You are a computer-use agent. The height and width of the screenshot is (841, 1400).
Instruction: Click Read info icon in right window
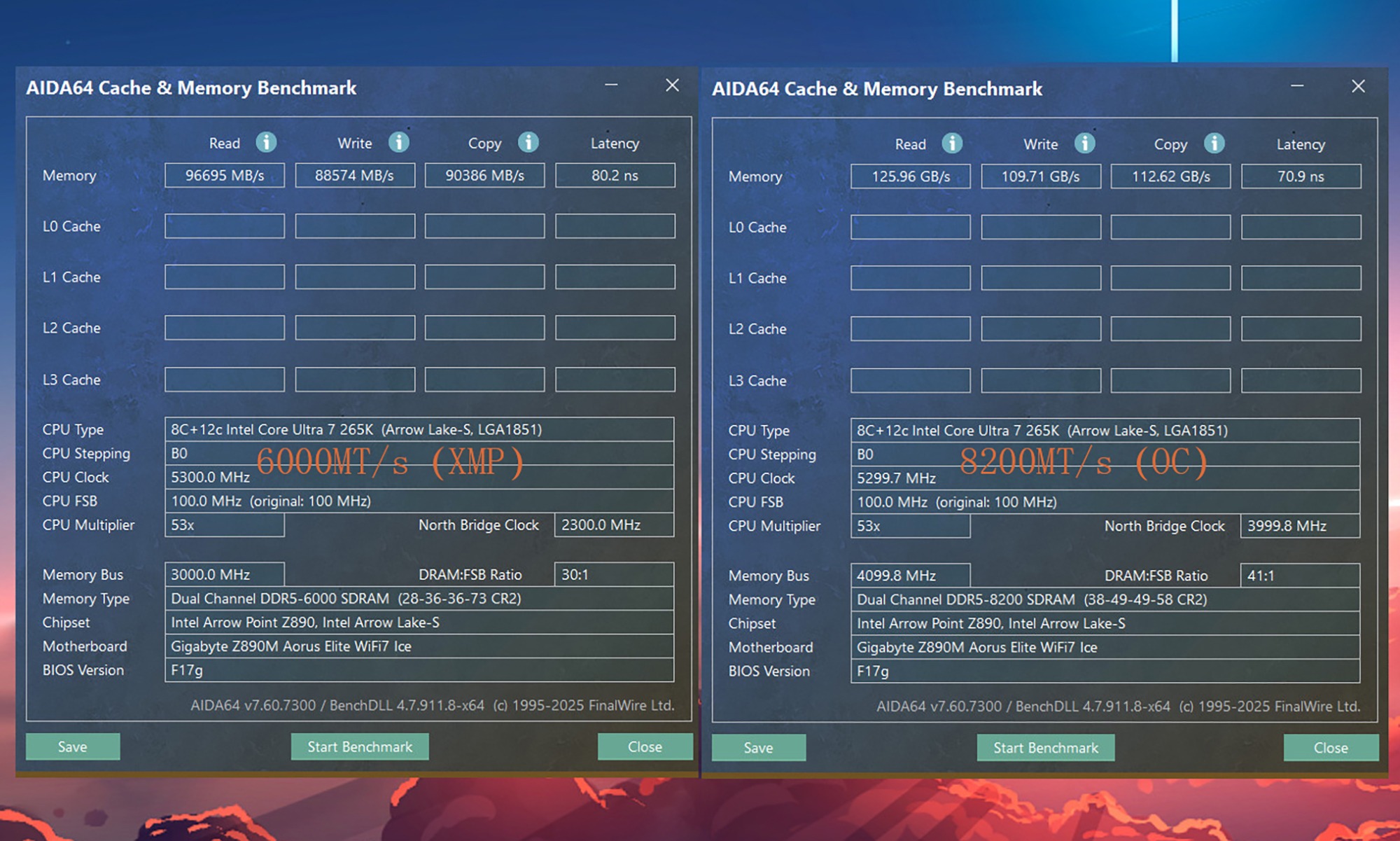click(952, 144)
